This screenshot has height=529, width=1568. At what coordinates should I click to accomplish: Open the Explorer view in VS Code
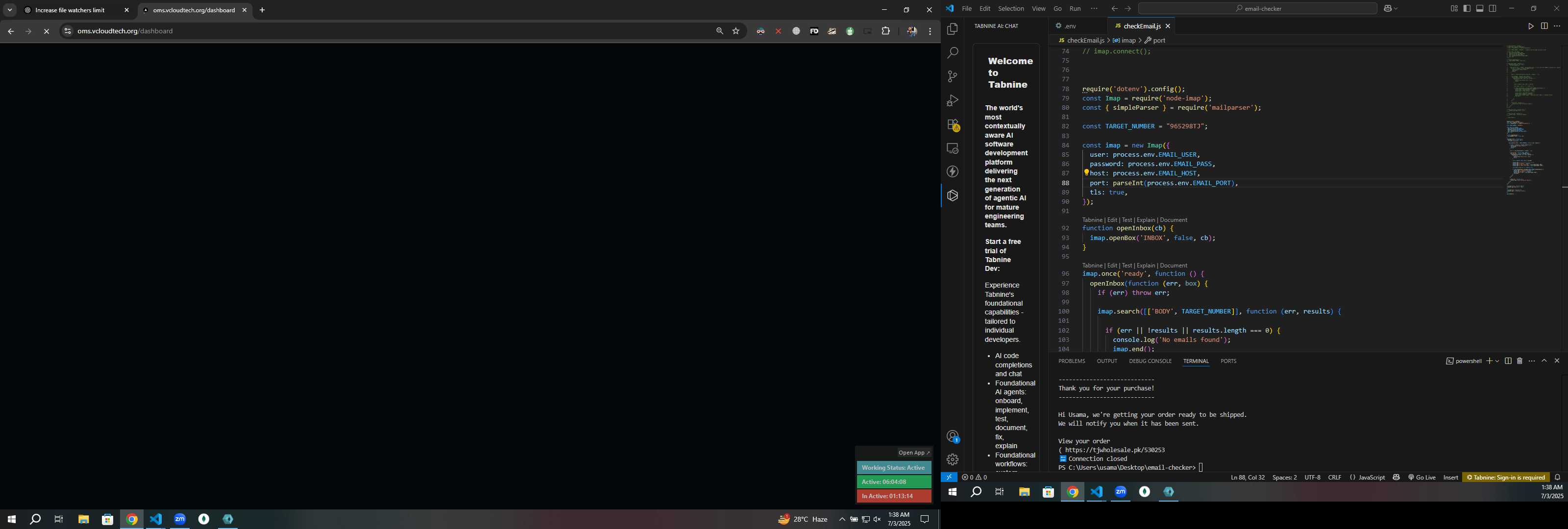(x=952, y=28)
